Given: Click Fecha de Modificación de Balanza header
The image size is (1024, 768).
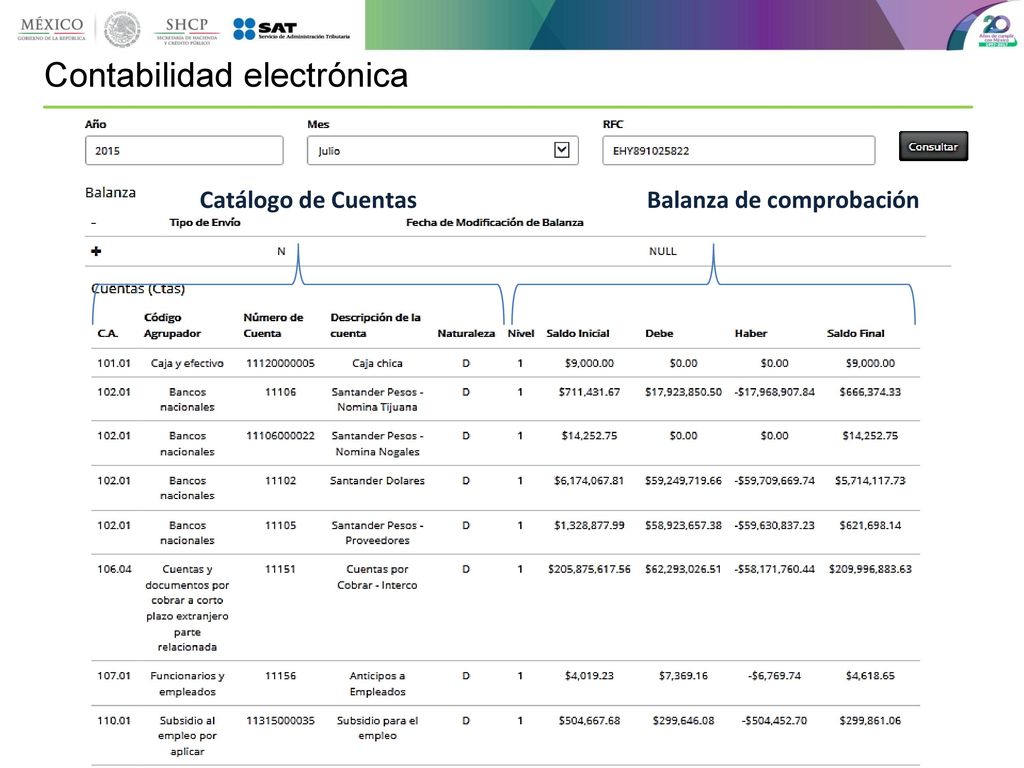Looking at the screenshot, I should 494,223.
